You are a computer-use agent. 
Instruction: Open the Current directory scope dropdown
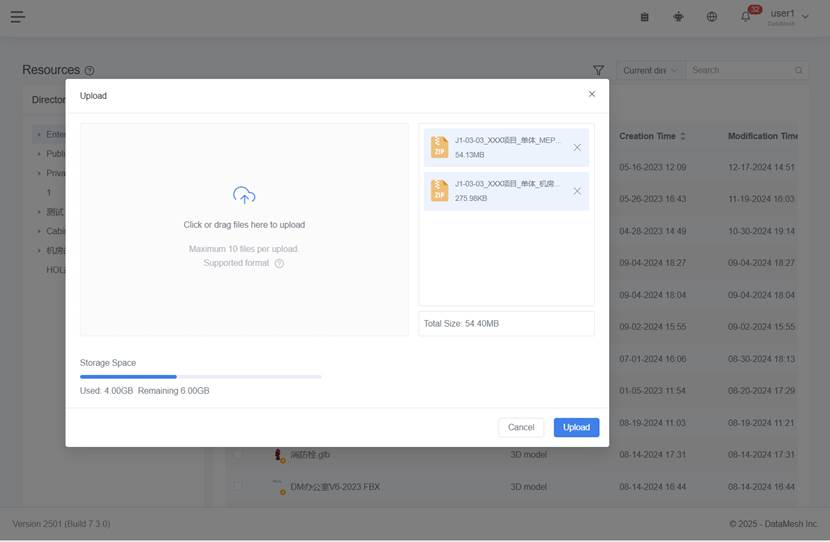(649, 71)
